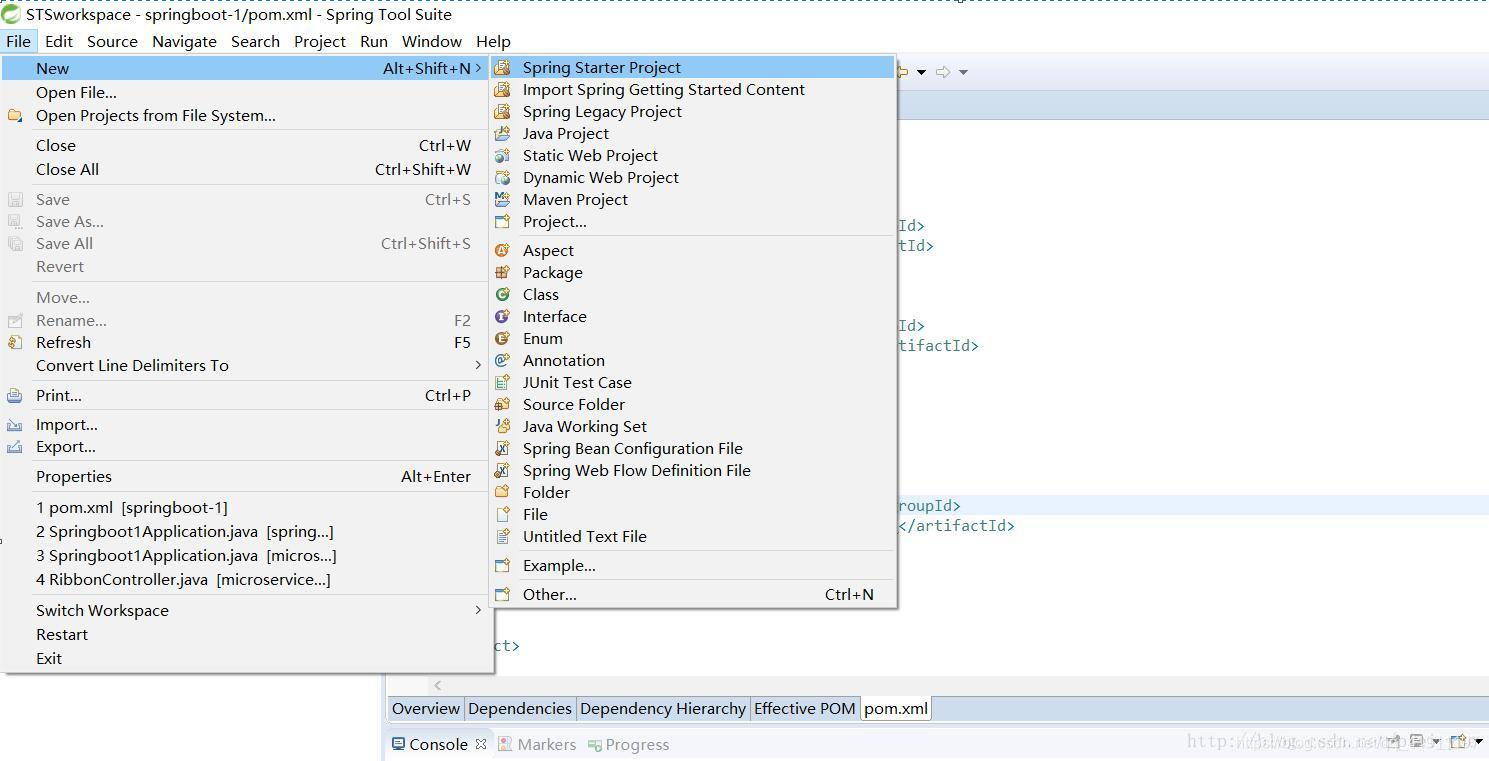Click the Maven Project icon
This screenshot has width=1489, height=761.
point(502,200)
